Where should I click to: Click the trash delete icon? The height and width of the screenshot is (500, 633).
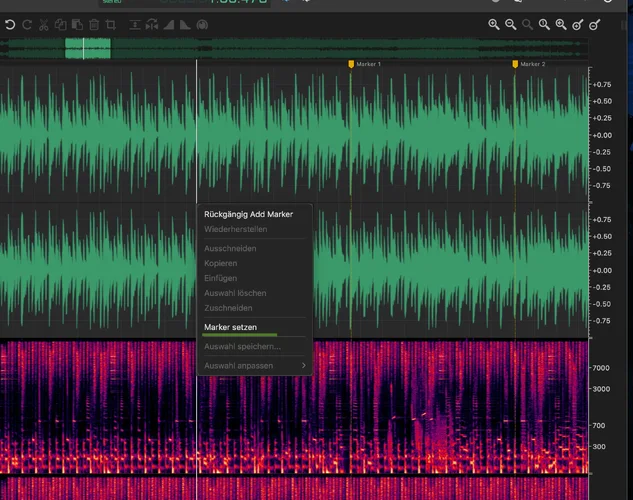tap(94, 24)
